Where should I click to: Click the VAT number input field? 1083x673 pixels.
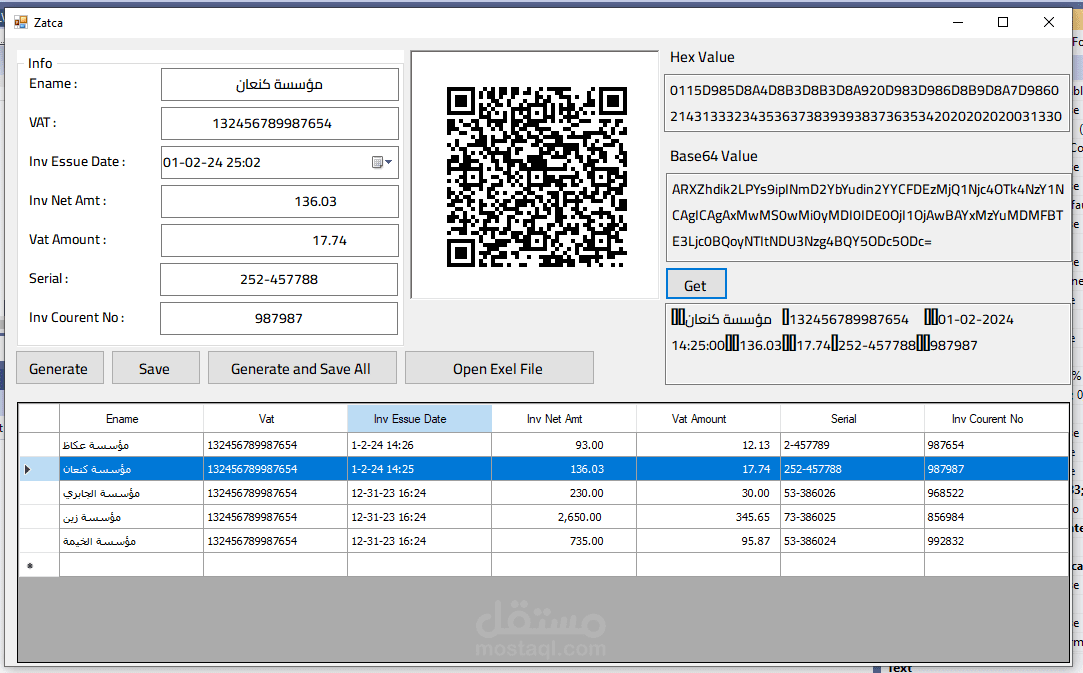pos(279,123)
